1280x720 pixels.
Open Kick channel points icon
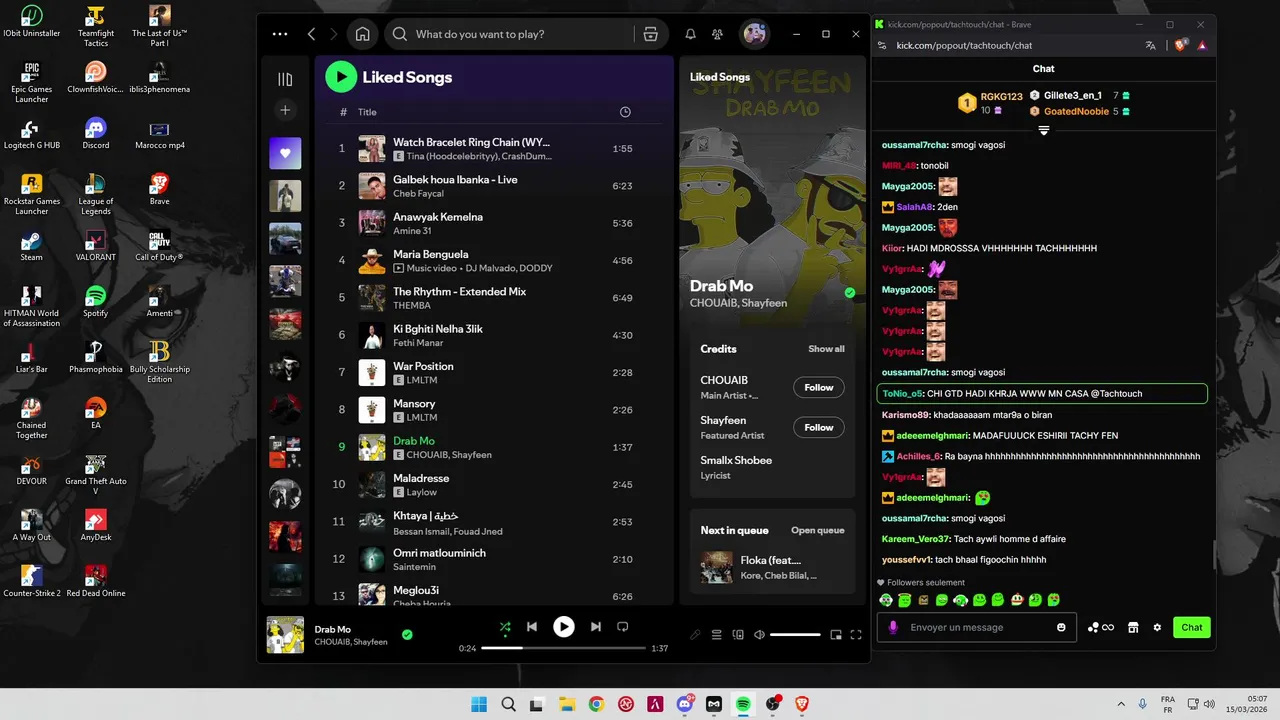coord(1100,627)
